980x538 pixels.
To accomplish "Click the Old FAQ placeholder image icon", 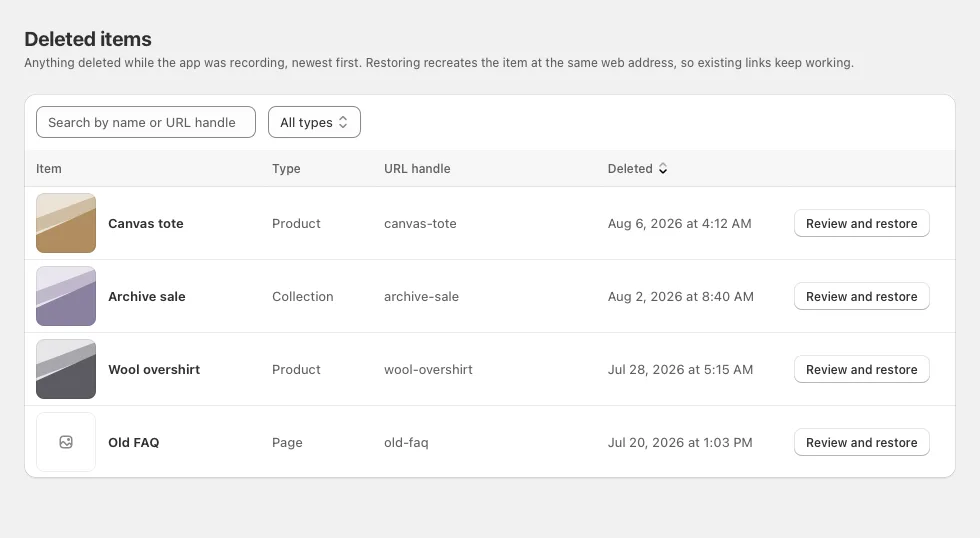I will pos(66,442).
